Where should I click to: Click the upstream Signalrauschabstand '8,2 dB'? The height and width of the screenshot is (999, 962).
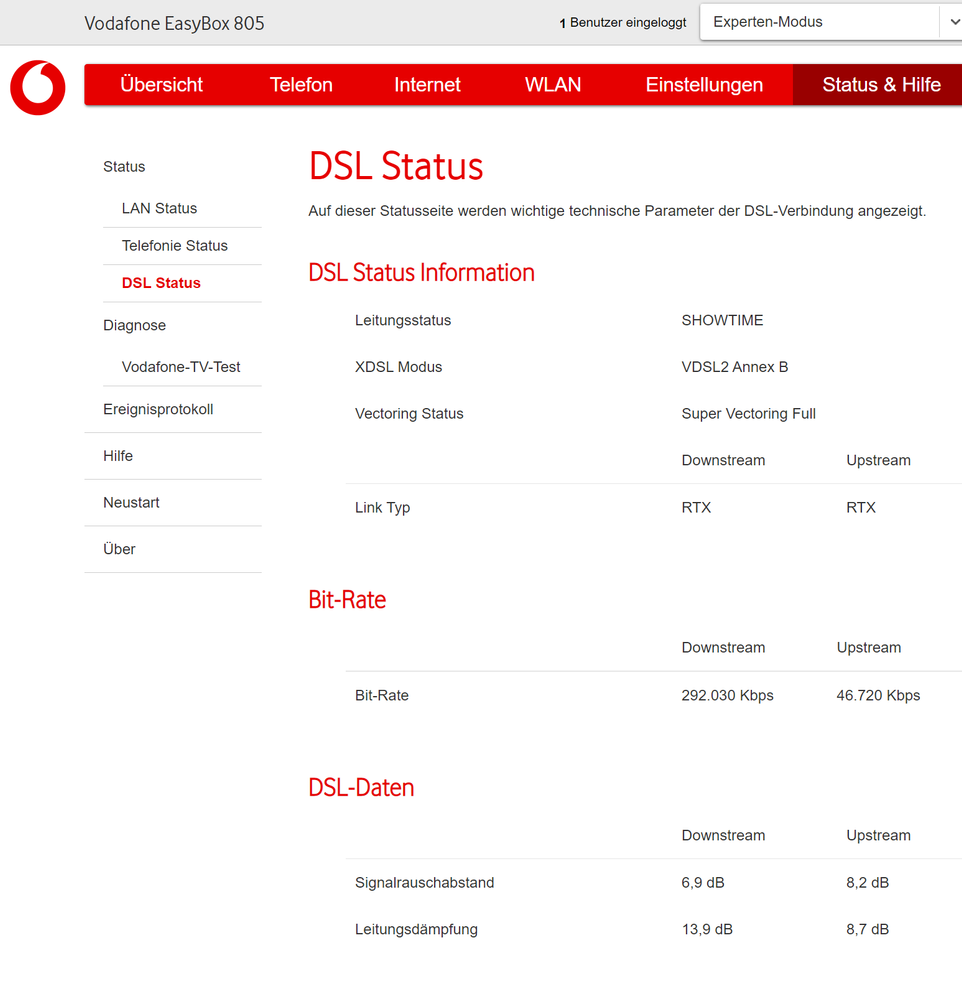(x=867, y=882)
